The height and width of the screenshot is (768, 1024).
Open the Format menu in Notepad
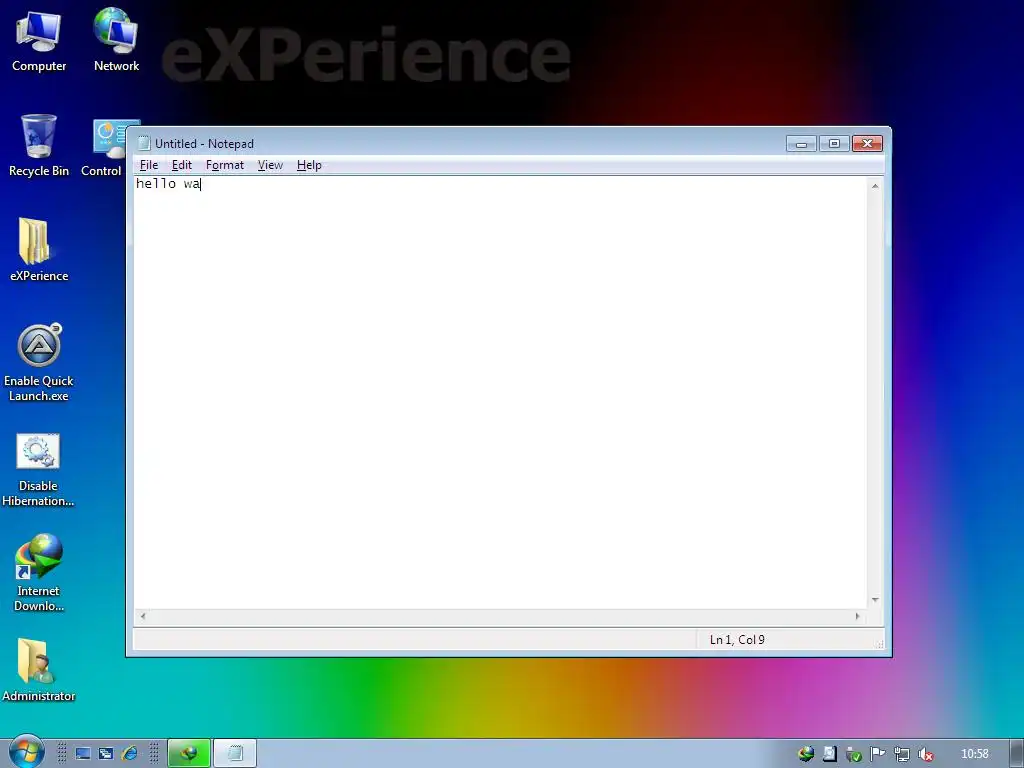[x=225, y=165]
